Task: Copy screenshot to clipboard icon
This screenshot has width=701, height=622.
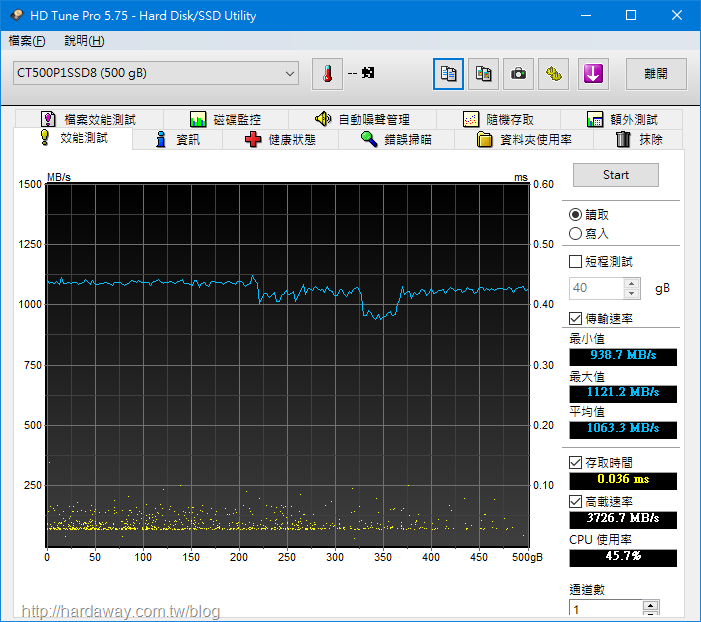Action: pos(483,74)
